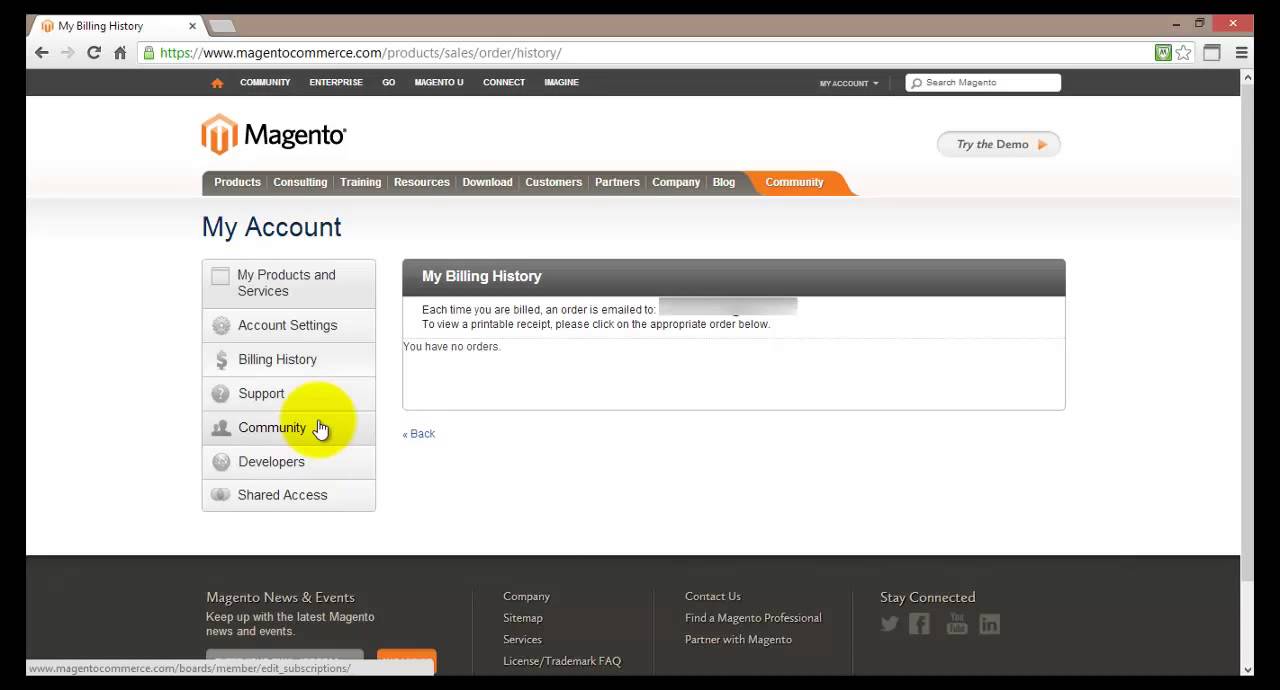Screen dimensions: 1280x690
Task: Click the icon beside Developers
Action: pyautogui.click(x=221, y=461)
